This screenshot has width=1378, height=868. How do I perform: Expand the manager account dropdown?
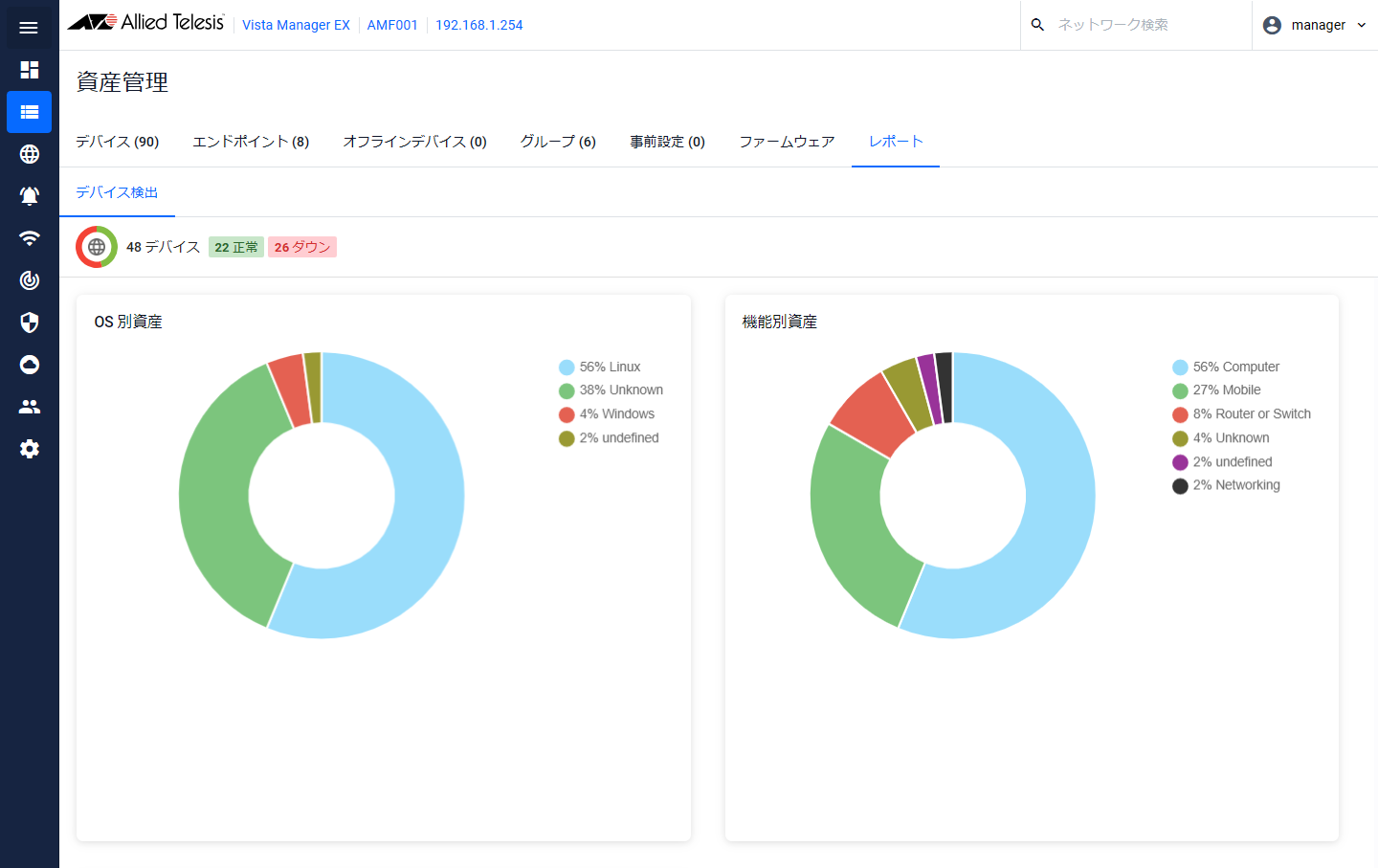click(x=1317, y=25)
